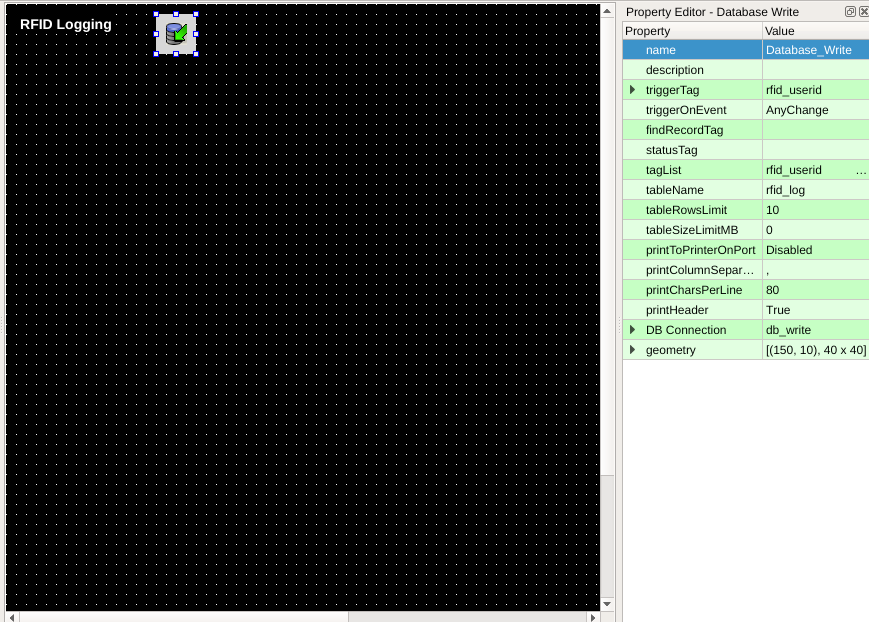Open the tagList ellipsis editor button
This screenshot has height=622, width=869.
[x=861, y=170]
